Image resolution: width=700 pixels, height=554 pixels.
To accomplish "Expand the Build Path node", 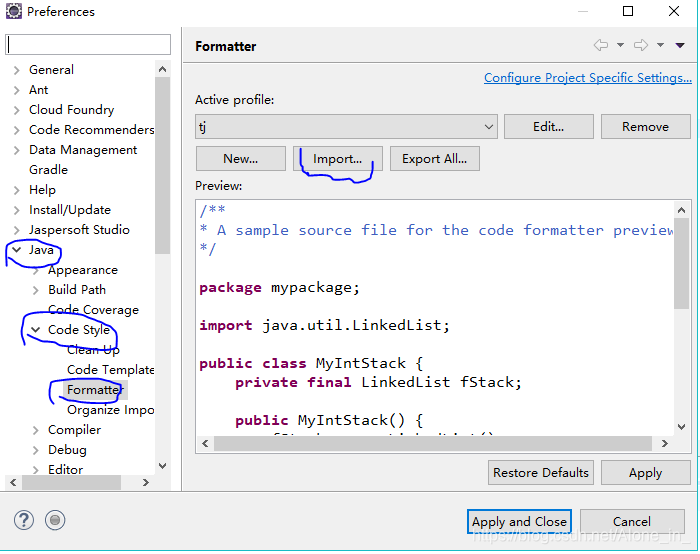I will coord(36,290).
